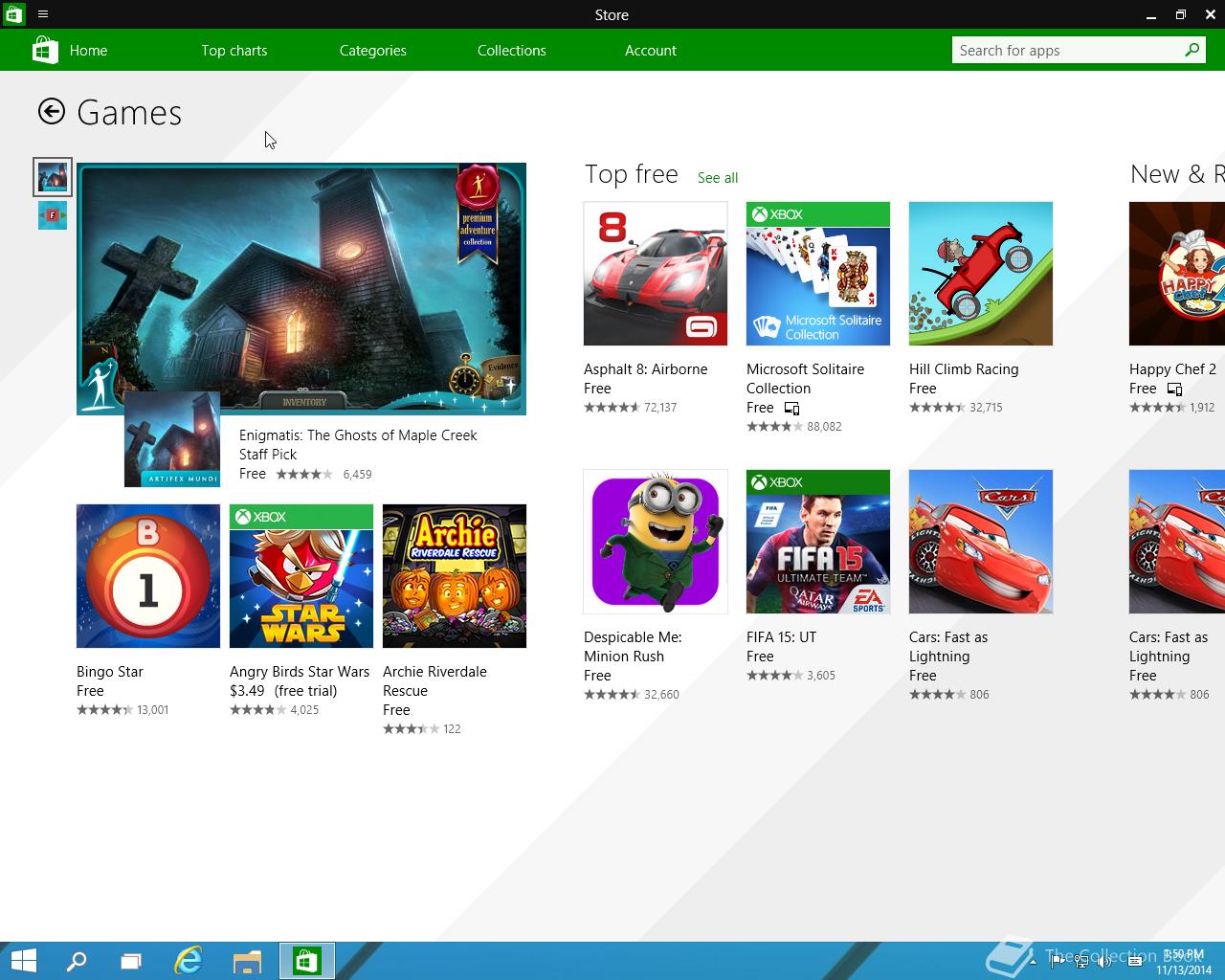Click the Hill Climb Racing title text

click(x=964, y=369)
